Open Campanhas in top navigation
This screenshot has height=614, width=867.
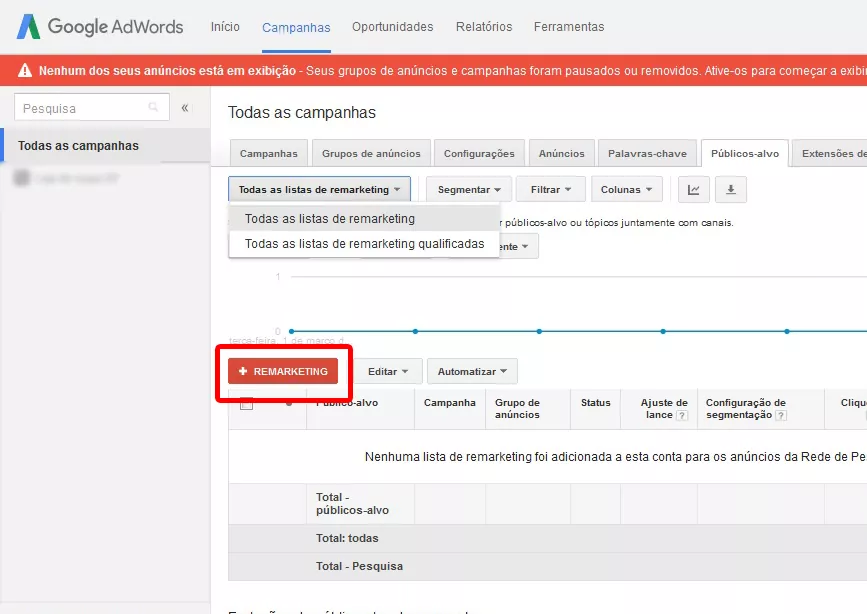point(296,28)
